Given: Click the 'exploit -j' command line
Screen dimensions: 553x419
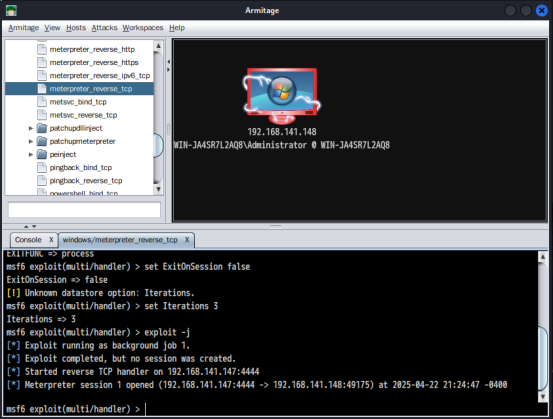Looking at the screenshot, I should point(98,332).
